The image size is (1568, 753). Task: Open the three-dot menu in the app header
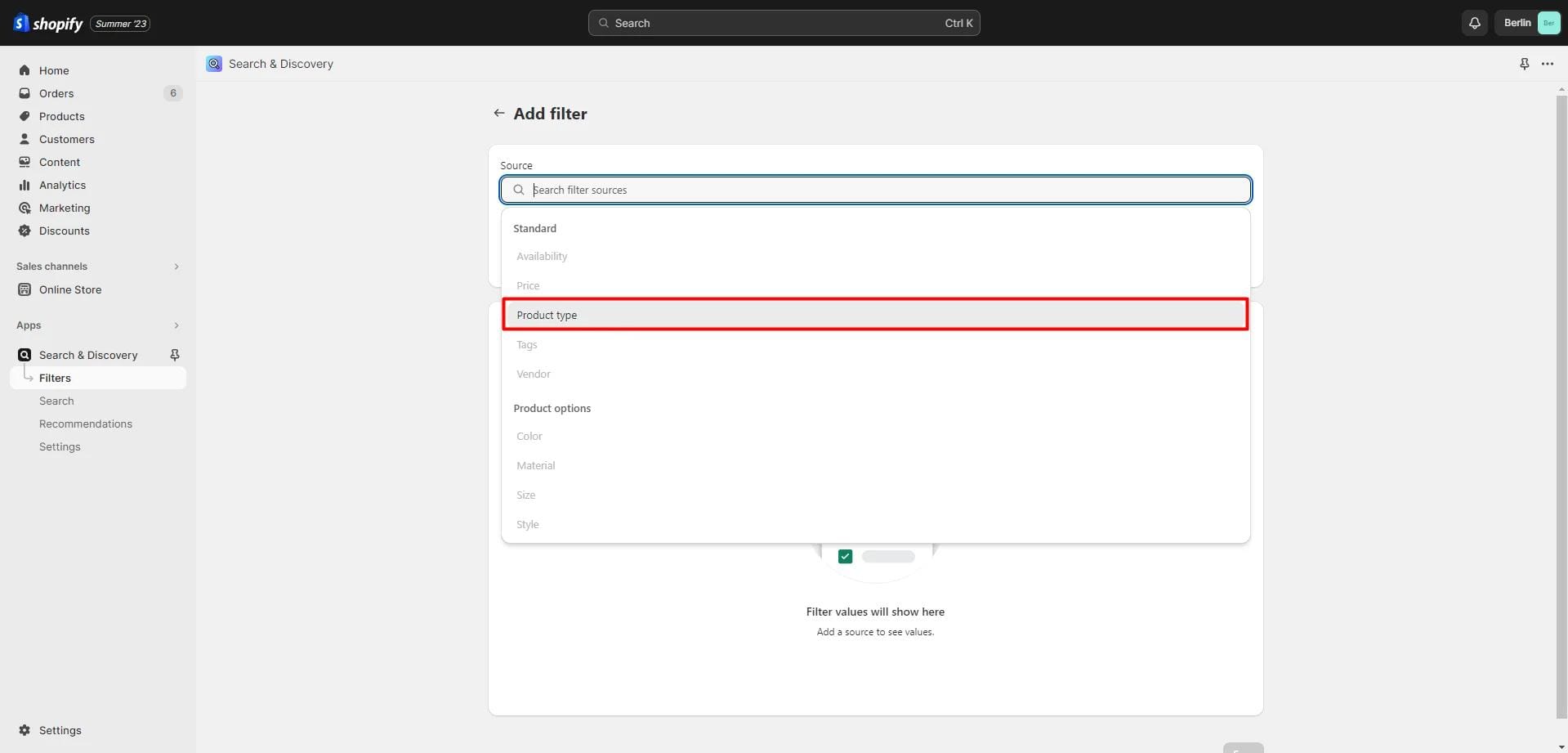coord(1547,64)
